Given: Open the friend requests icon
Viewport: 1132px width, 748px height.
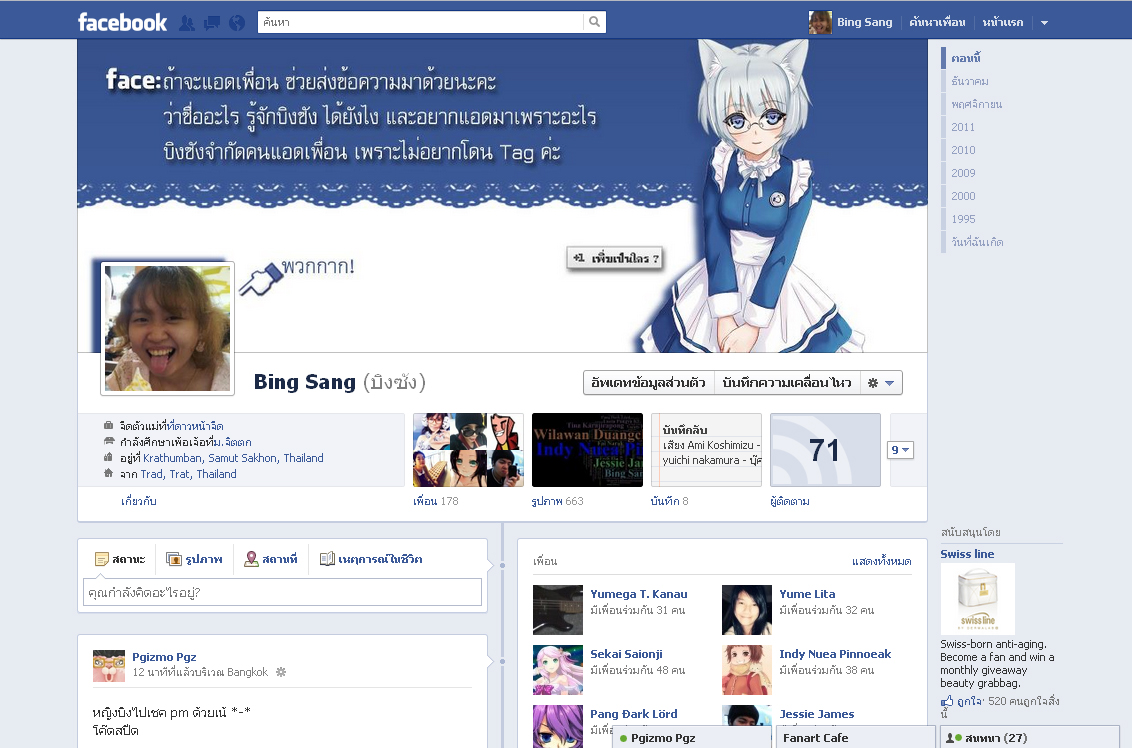Looking at the screenshot, I should [x=187, y=23].
